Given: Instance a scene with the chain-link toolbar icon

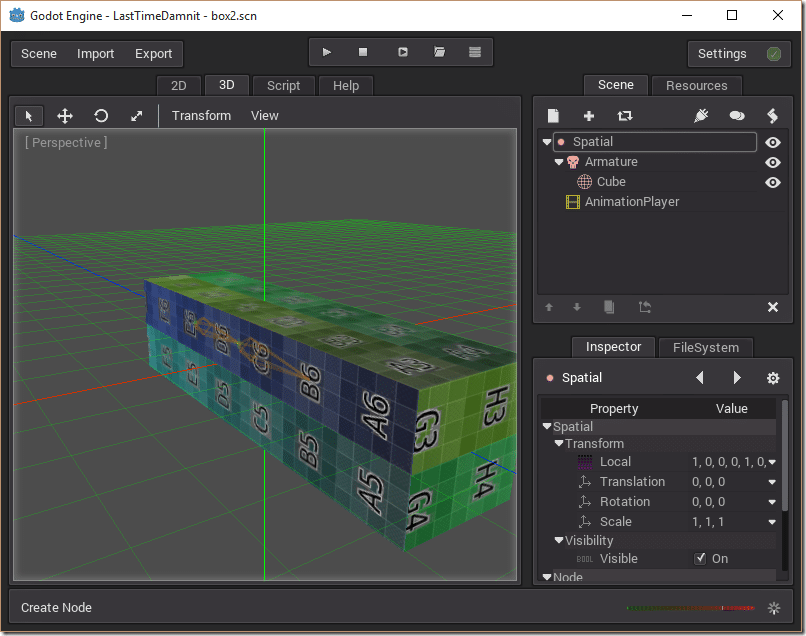Looking at the screenshot, I should pyautogui.click(x=625, y=115).
